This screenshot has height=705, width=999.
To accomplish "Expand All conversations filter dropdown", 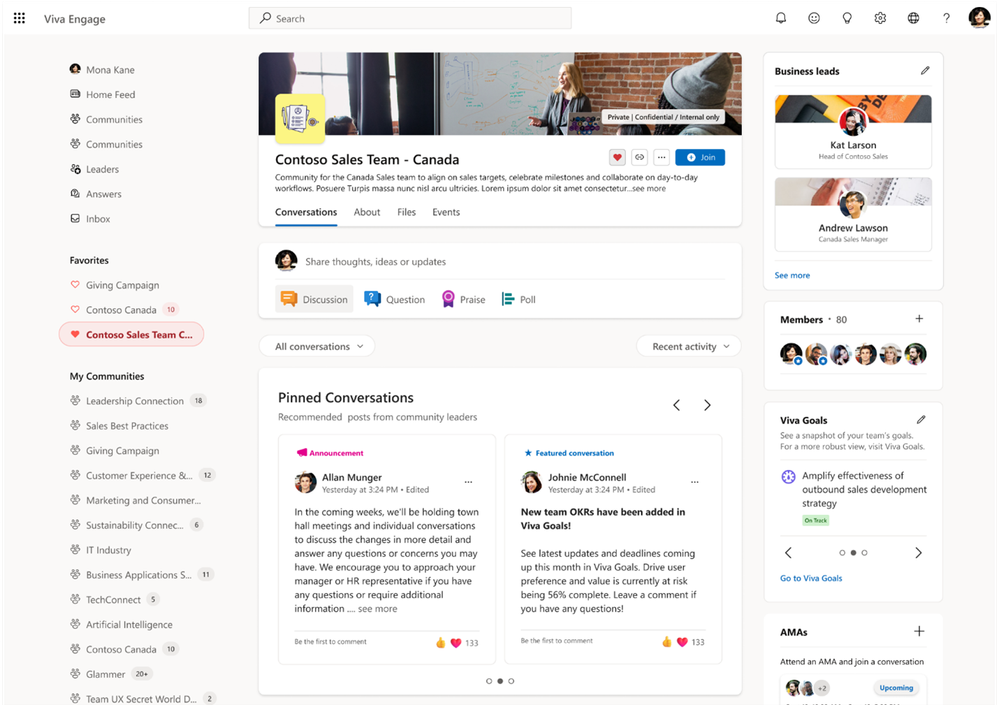I will point(317,346).
